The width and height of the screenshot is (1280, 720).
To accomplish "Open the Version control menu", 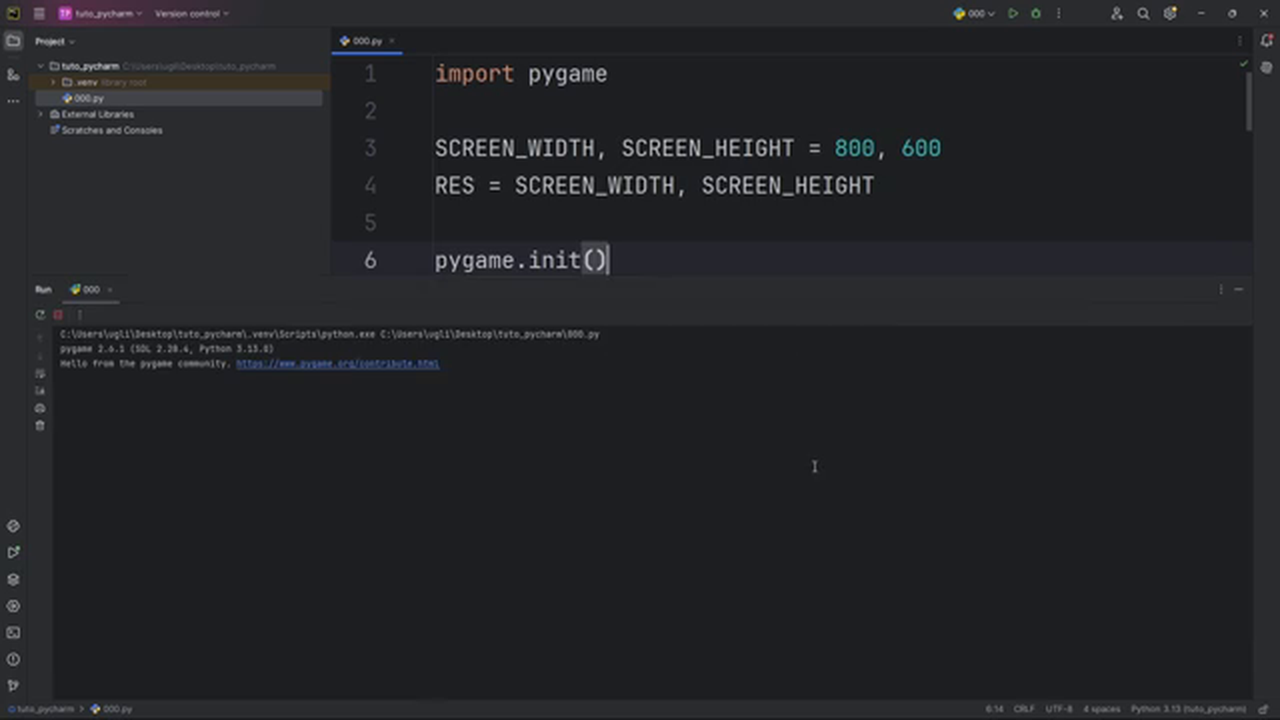I will point(186,13).
